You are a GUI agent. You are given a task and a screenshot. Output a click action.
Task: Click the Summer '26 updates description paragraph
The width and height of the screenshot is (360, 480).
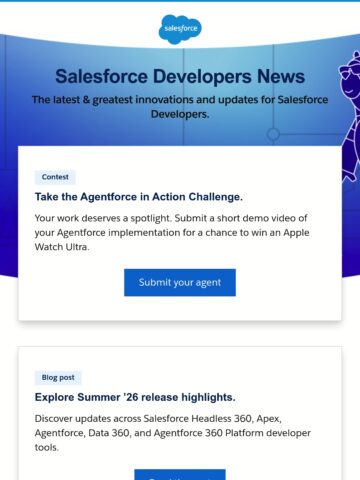[173, 433]
